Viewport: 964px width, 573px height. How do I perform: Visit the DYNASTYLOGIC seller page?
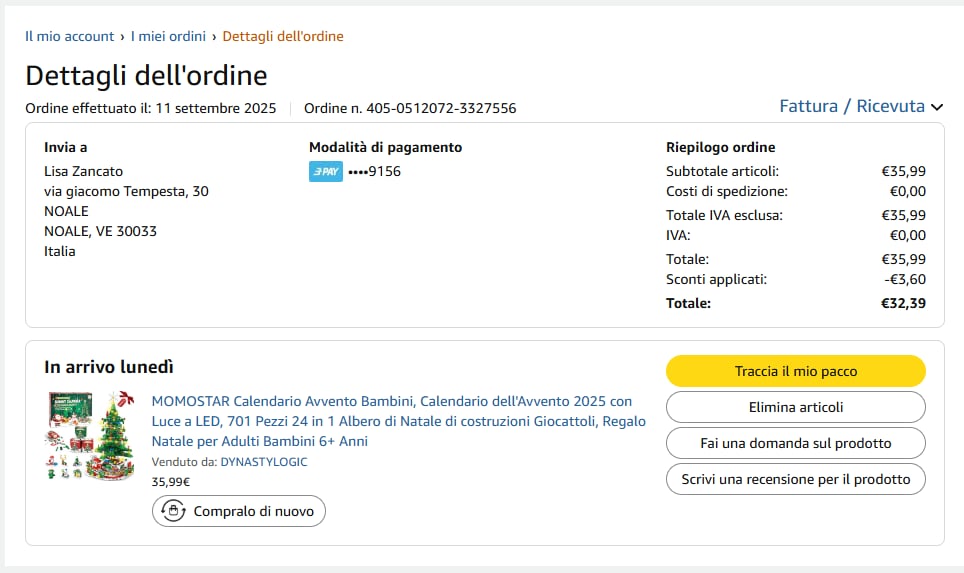[264, 462]
